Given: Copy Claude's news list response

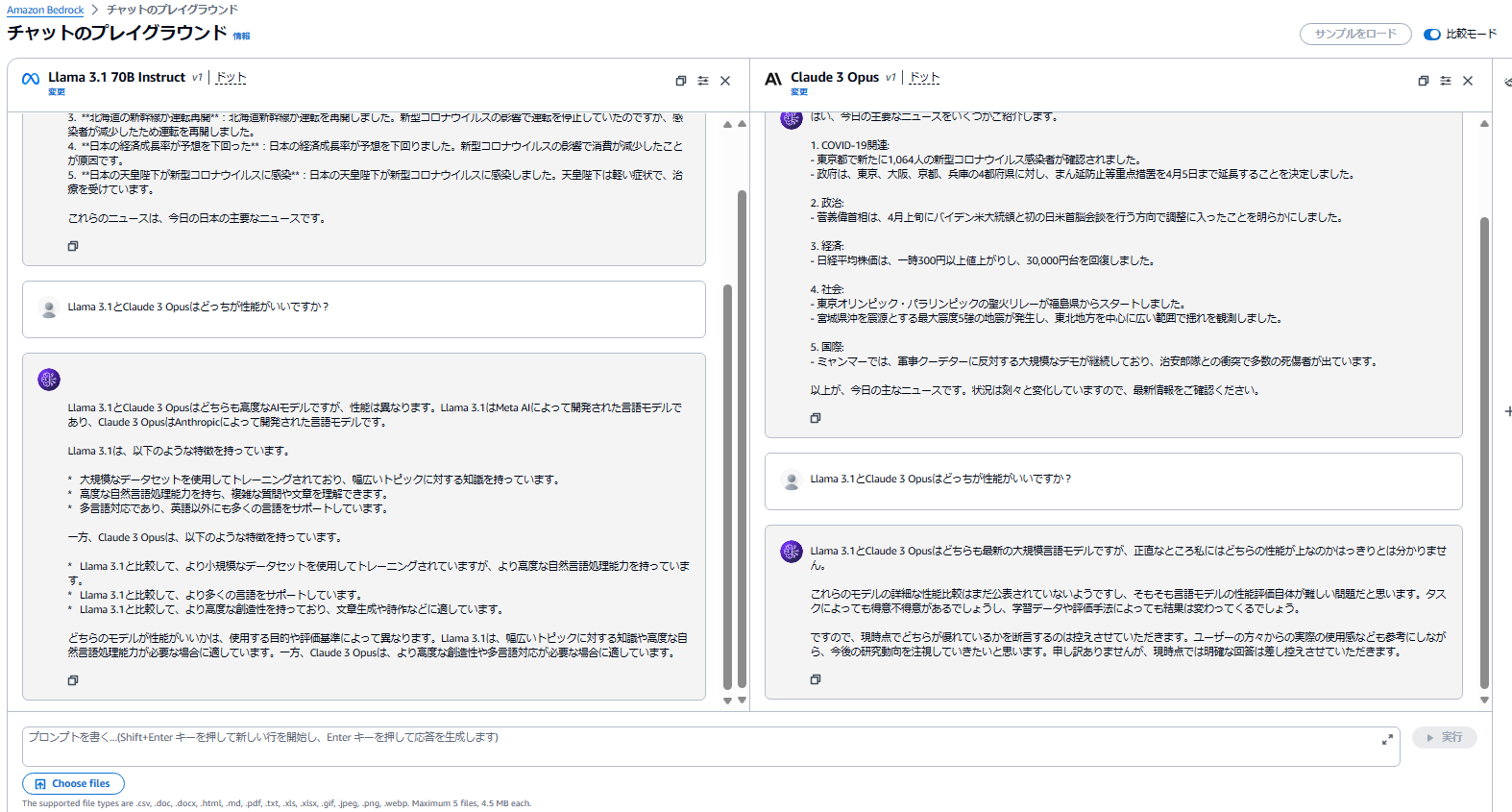Looking at the screenshot, I should (816, 418).
